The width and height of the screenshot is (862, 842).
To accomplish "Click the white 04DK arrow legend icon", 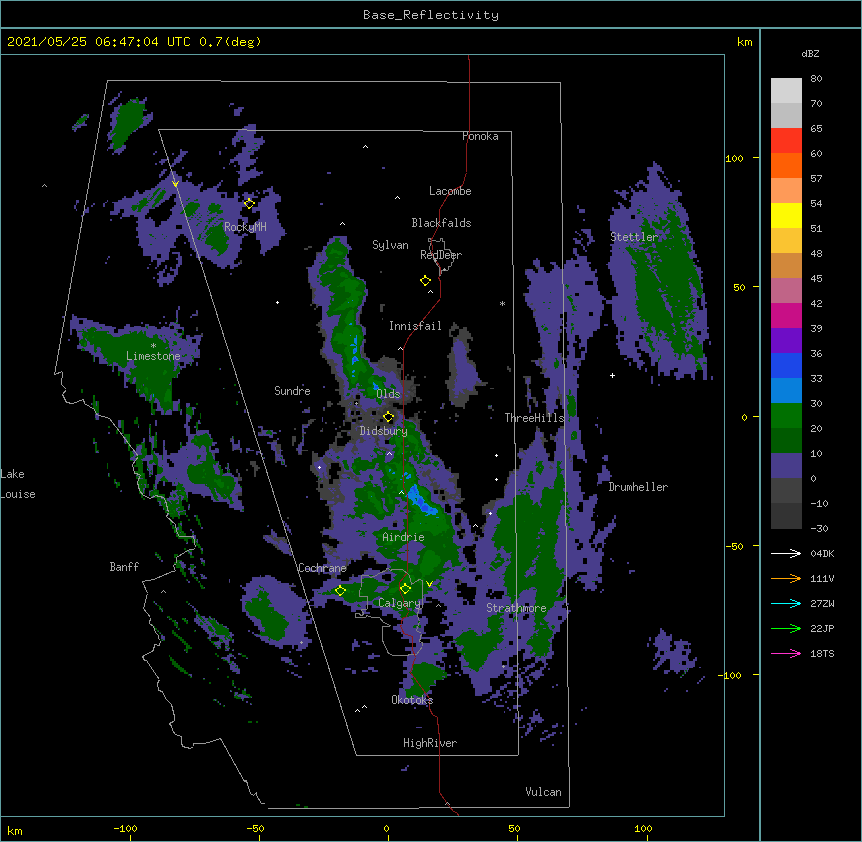I will [x=786, y=553].
